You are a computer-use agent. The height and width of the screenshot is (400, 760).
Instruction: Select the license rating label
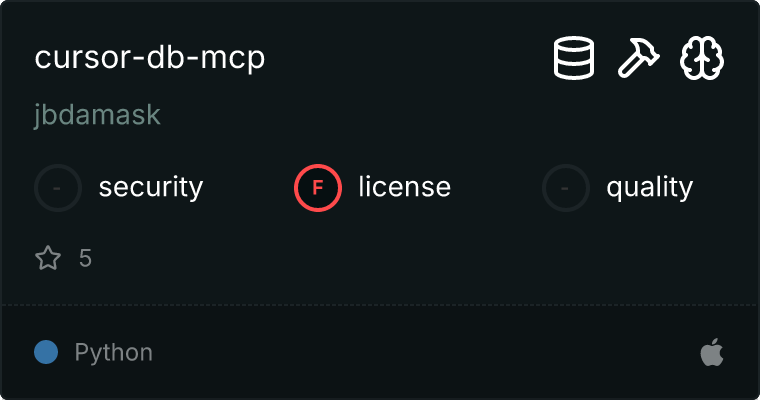point(405,187)
